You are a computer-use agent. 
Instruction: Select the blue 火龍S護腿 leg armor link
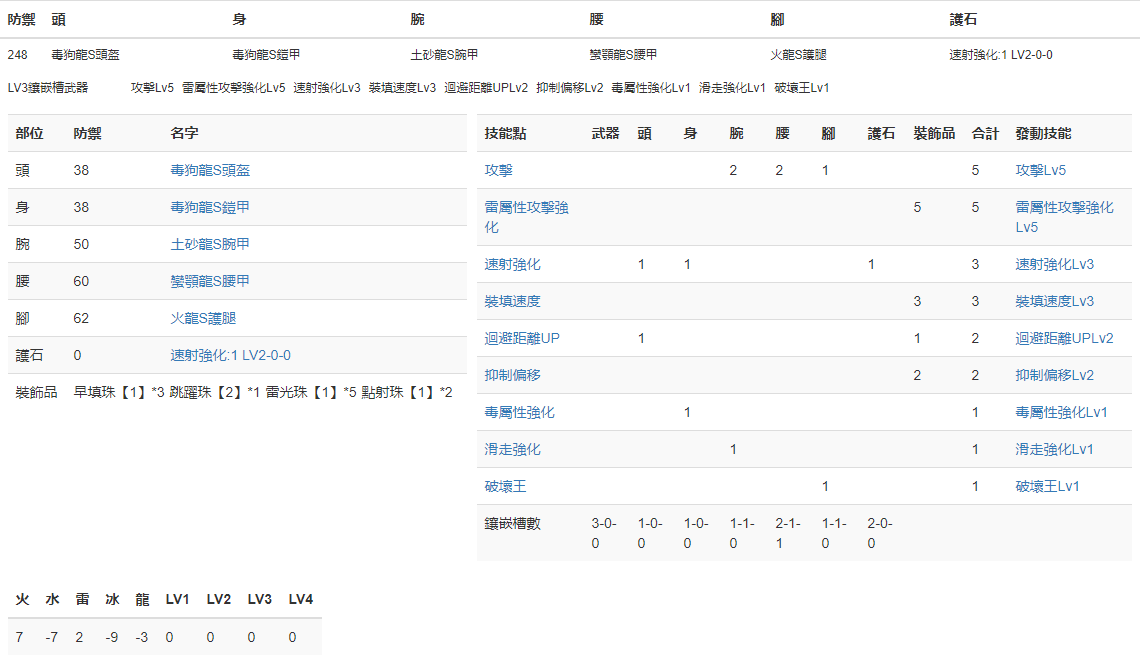point(203,319)
